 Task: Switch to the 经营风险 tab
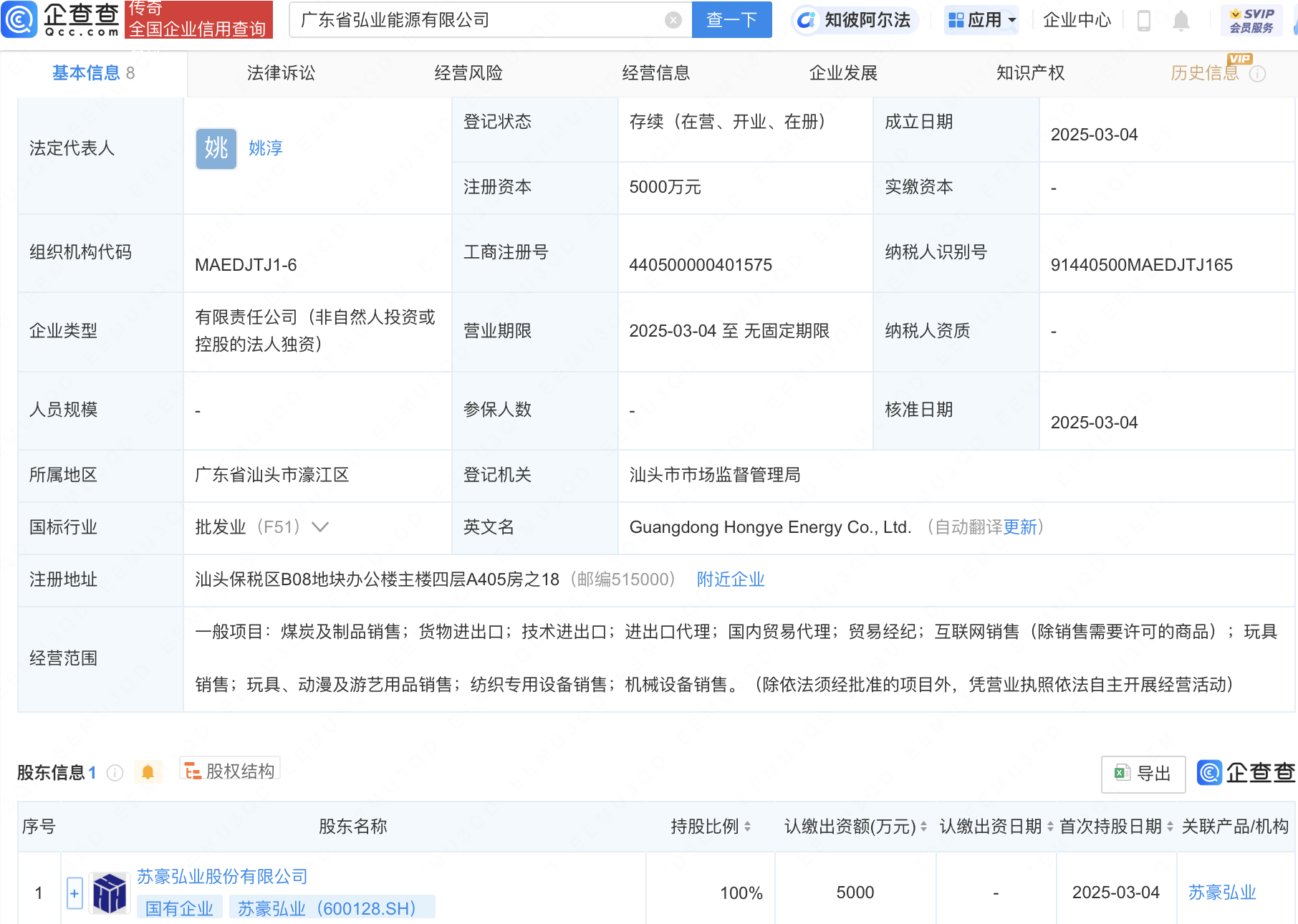(x=468, y=73)
